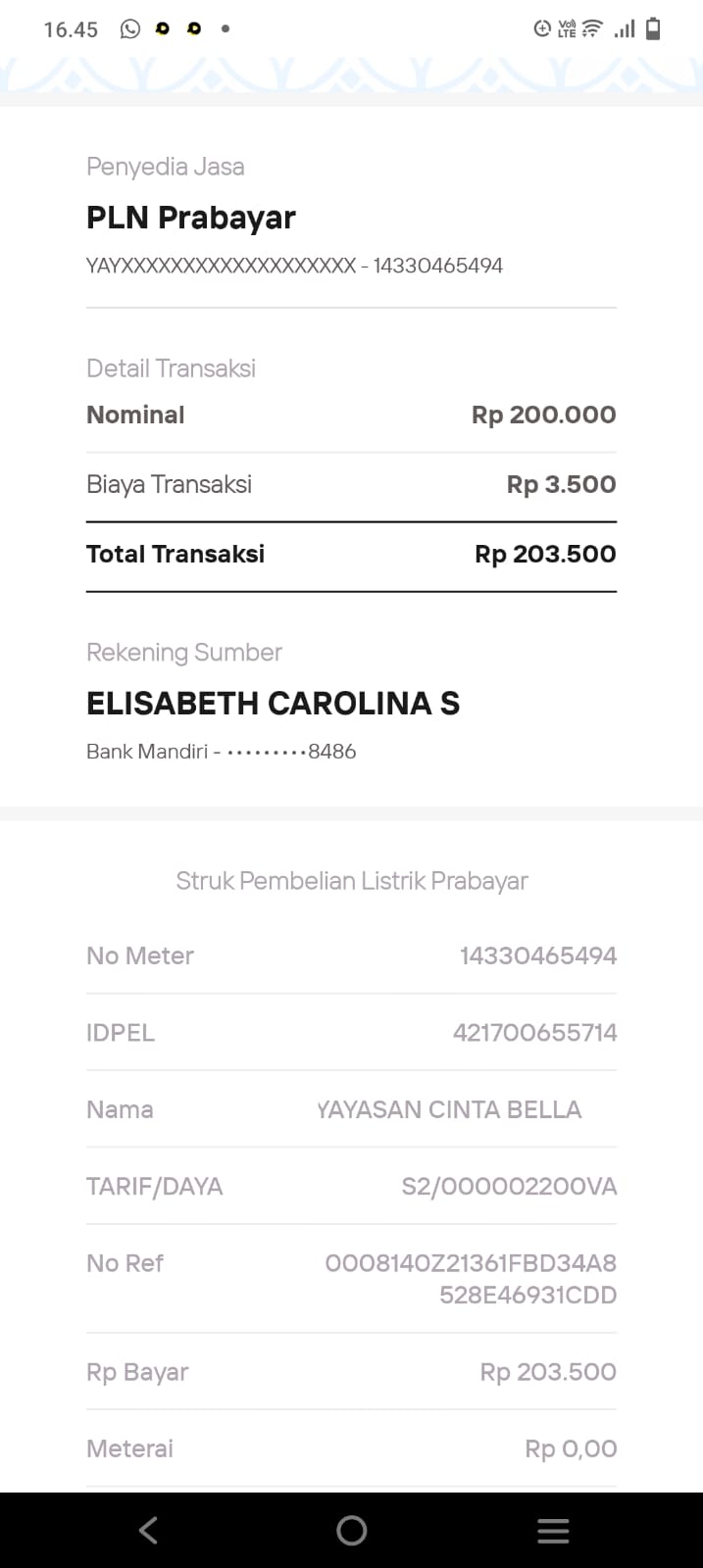Tap the cellular signal bars icon
Screen dimensions: 703x1568
[624, 29]
